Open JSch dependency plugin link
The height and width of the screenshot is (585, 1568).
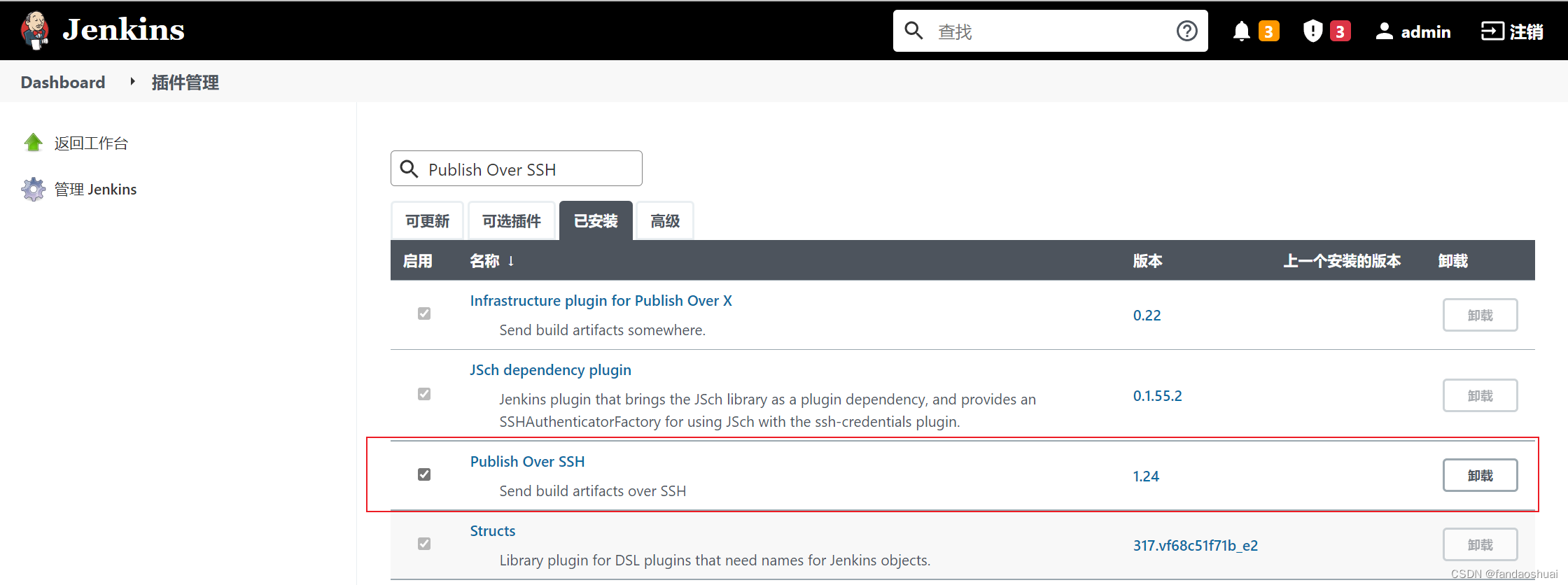[551, 369]
